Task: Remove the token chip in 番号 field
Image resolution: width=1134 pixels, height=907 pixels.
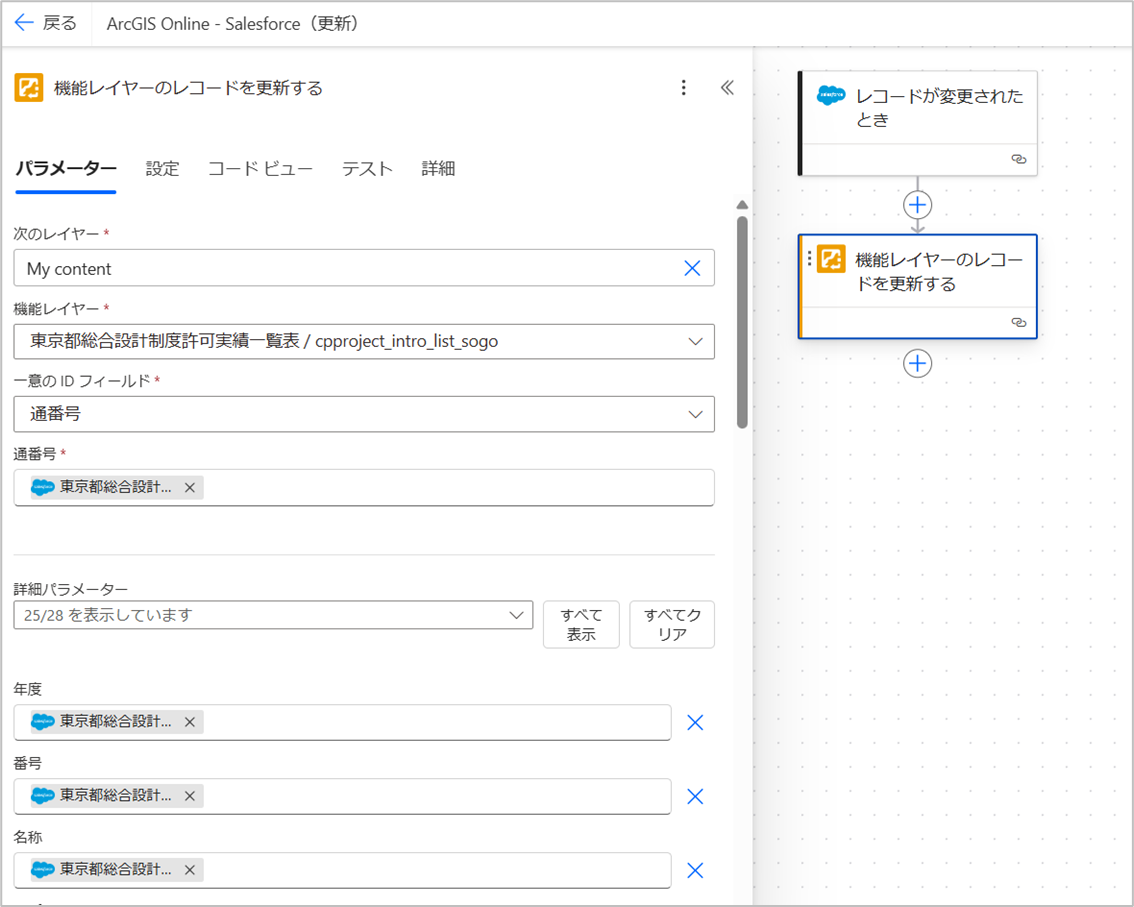Action: (189, 796)
